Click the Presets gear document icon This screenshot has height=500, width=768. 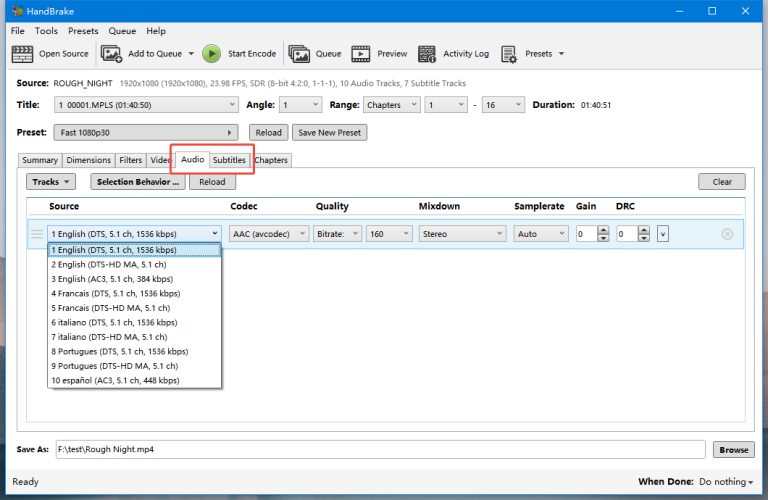coord(508,54)
